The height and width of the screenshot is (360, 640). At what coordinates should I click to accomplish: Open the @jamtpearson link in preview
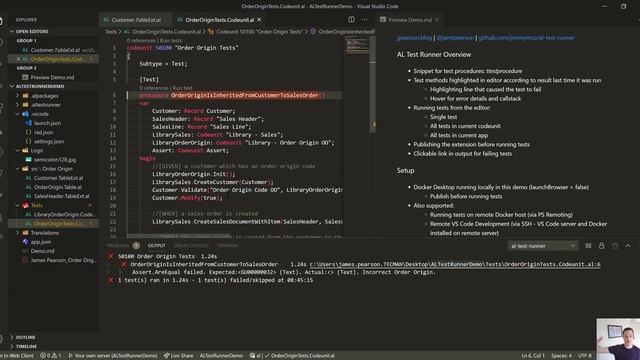click(455, 38)
